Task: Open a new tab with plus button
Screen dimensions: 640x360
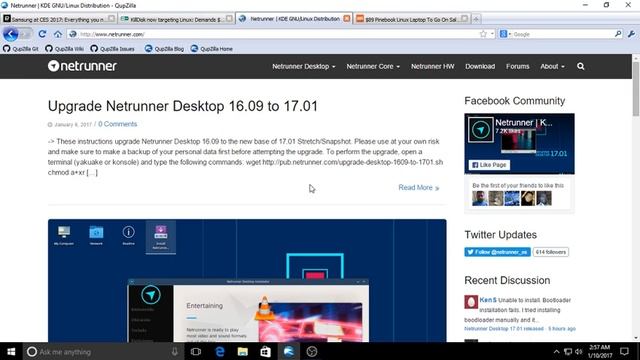Action: pos(476,19)
